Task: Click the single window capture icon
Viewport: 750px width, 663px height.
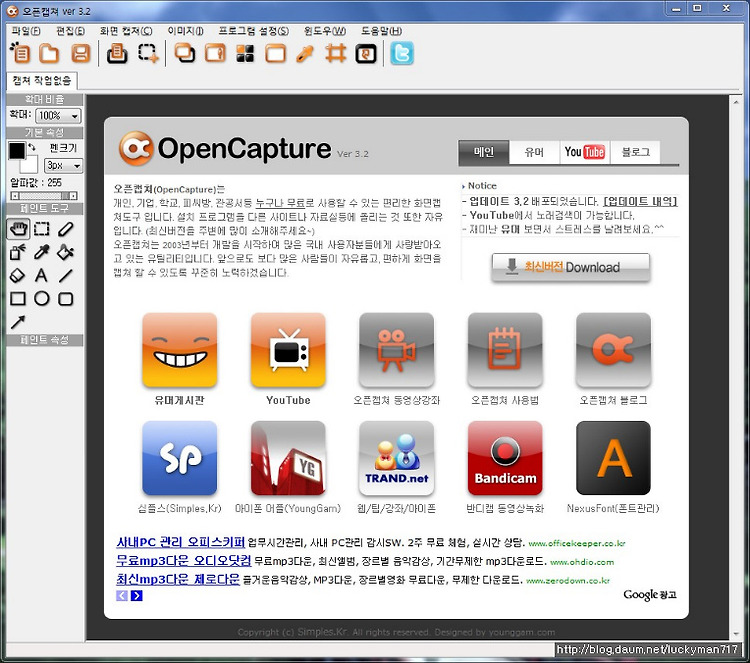Action: 215,53
